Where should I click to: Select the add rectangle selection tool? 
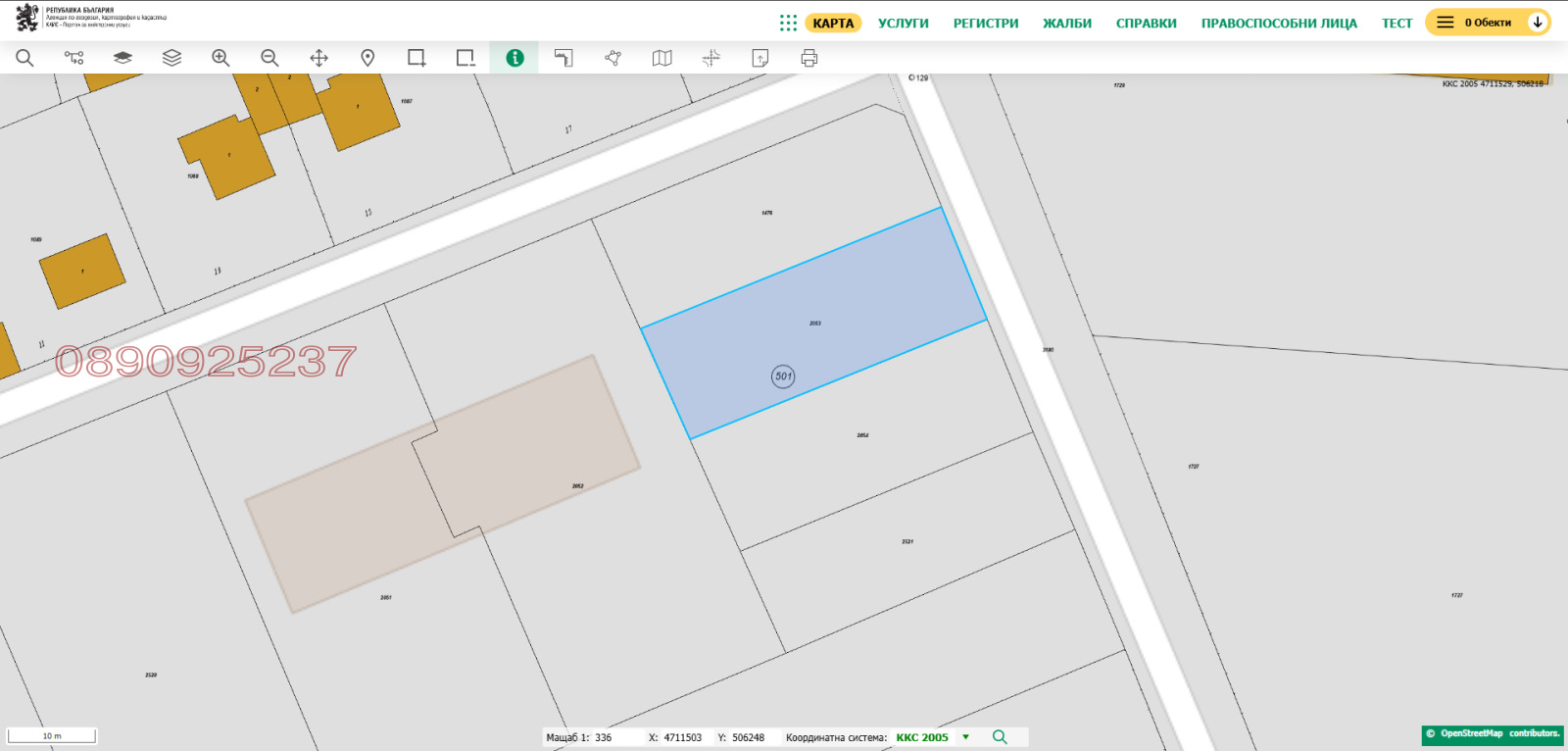[416, 58]
